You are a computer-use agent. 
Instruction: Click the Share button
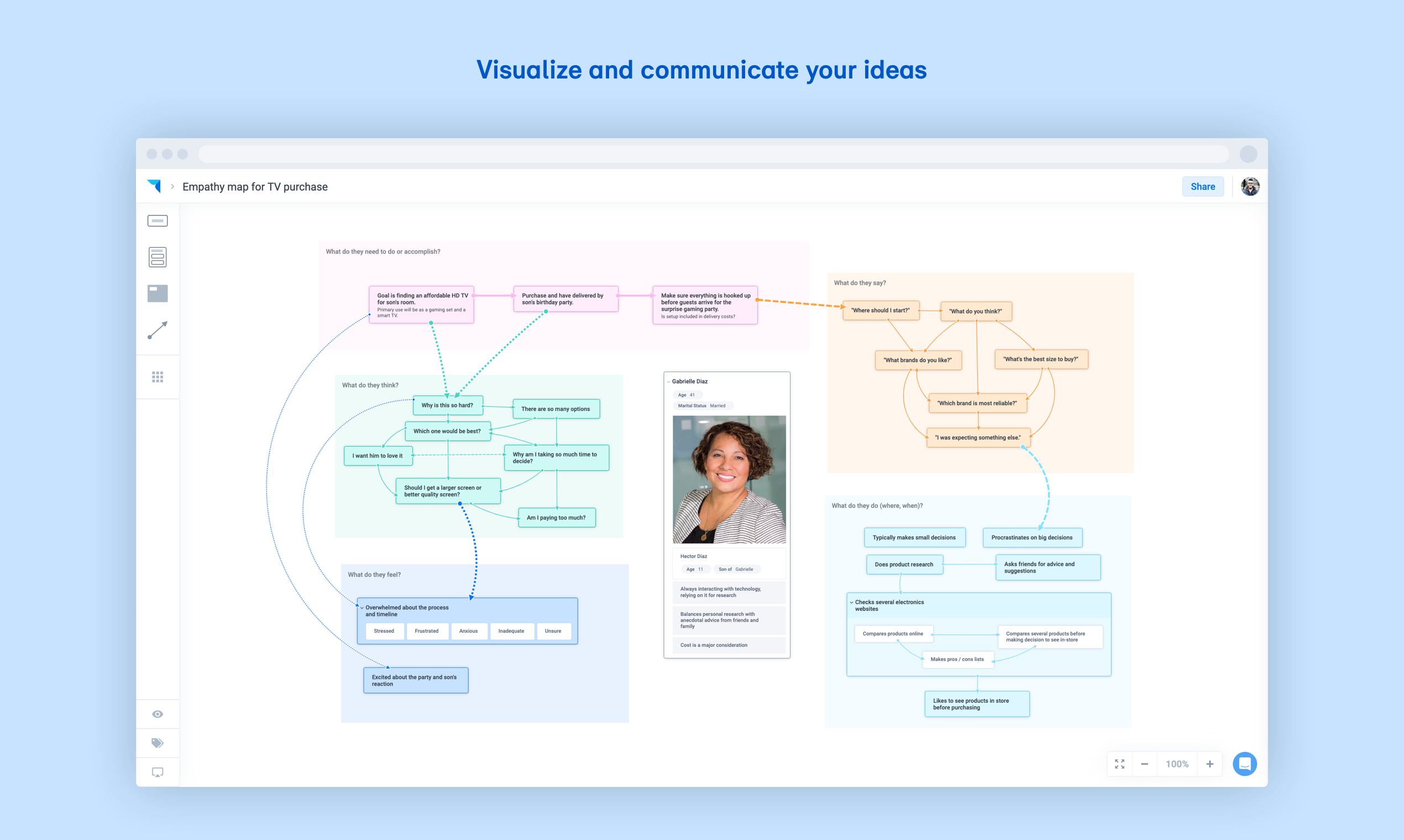[x=1202, y=187]
